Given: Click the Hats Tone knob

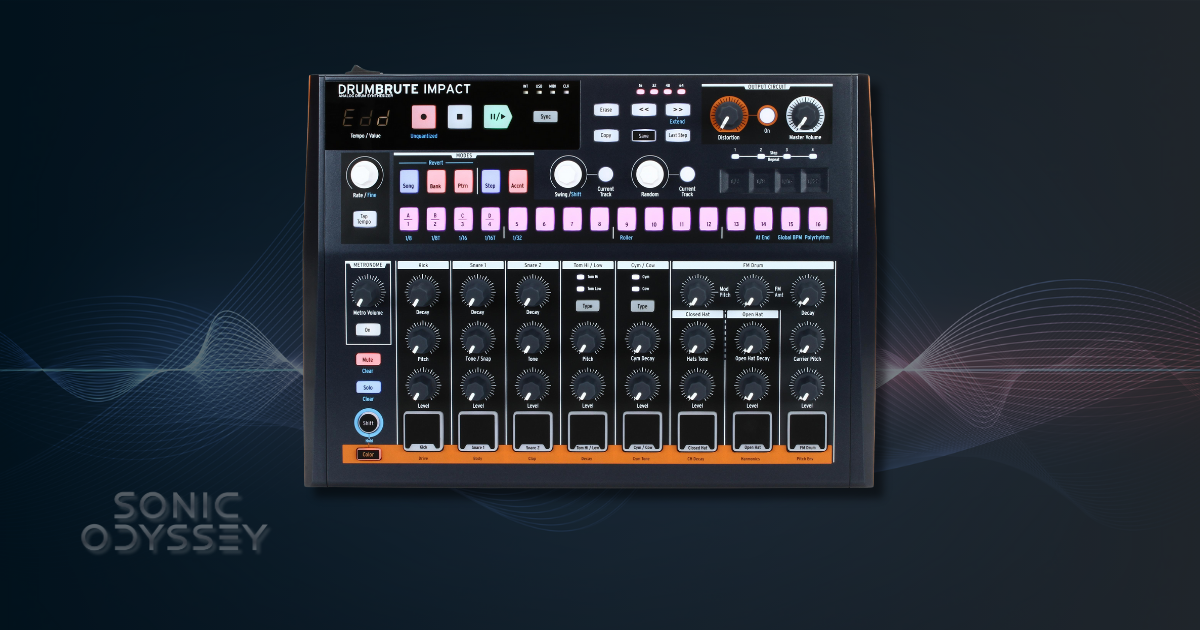Looking at the screenshot, I should pos(697,339).
